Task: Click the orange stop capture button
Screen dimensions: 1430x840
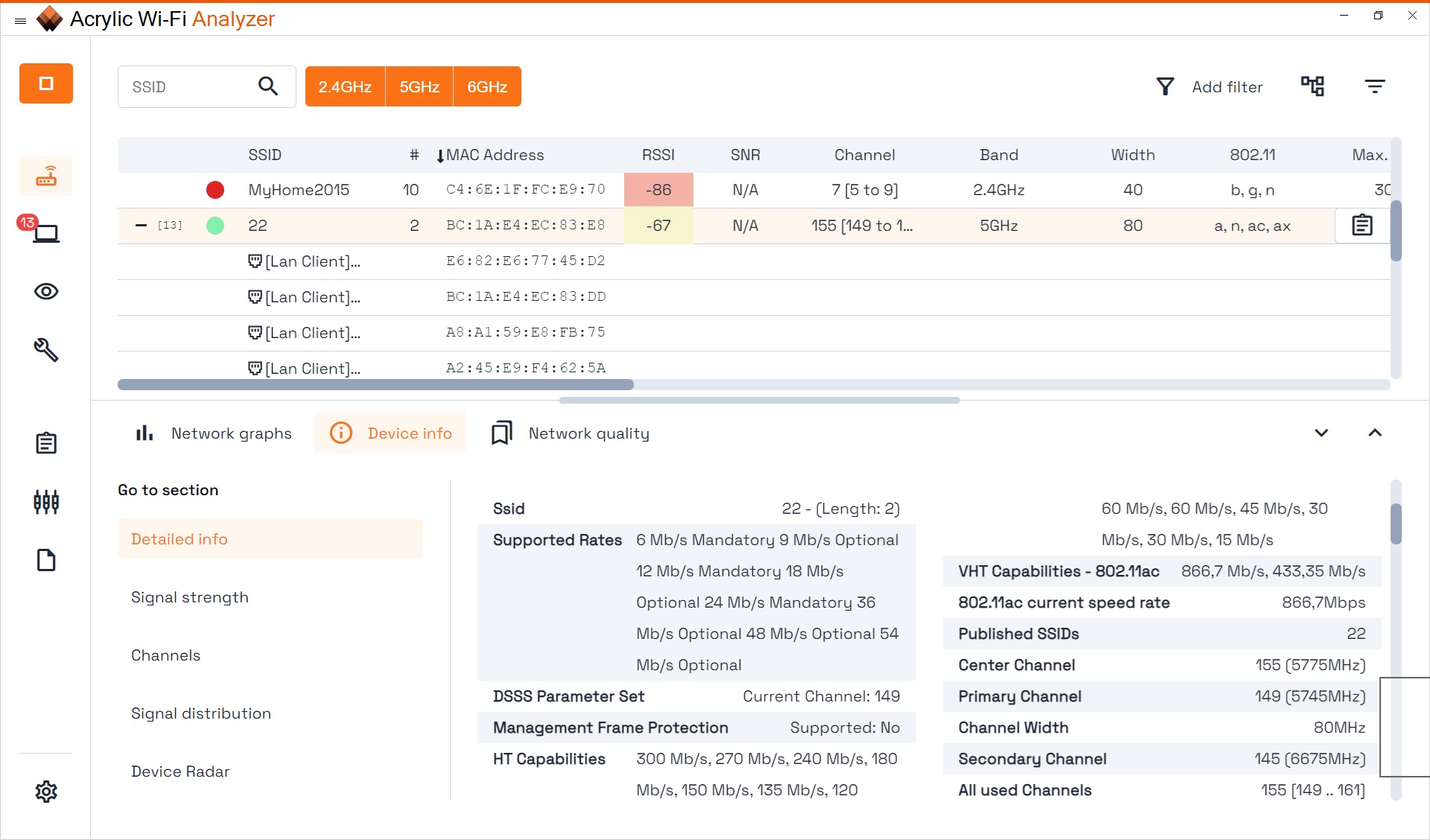Action: pyautogui.click(x=46, y=83)
